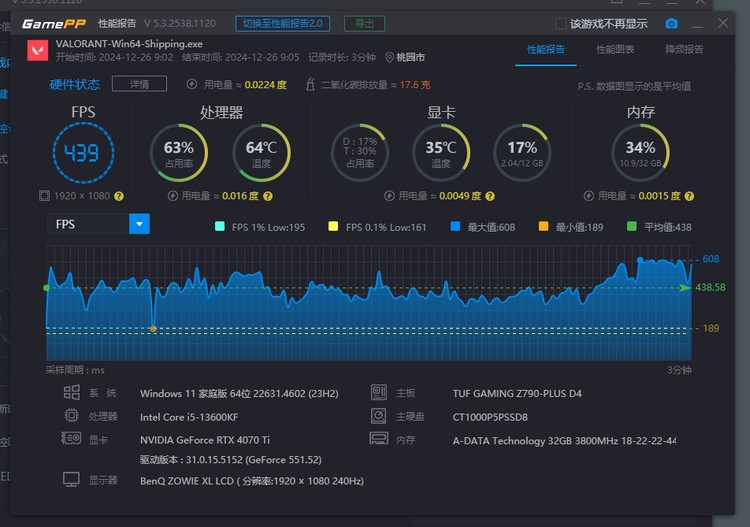The height and width of the screenshot is (527, 750).
Task: Enable 该游戏不再显示 checkbox
Action: click(560, 23)
